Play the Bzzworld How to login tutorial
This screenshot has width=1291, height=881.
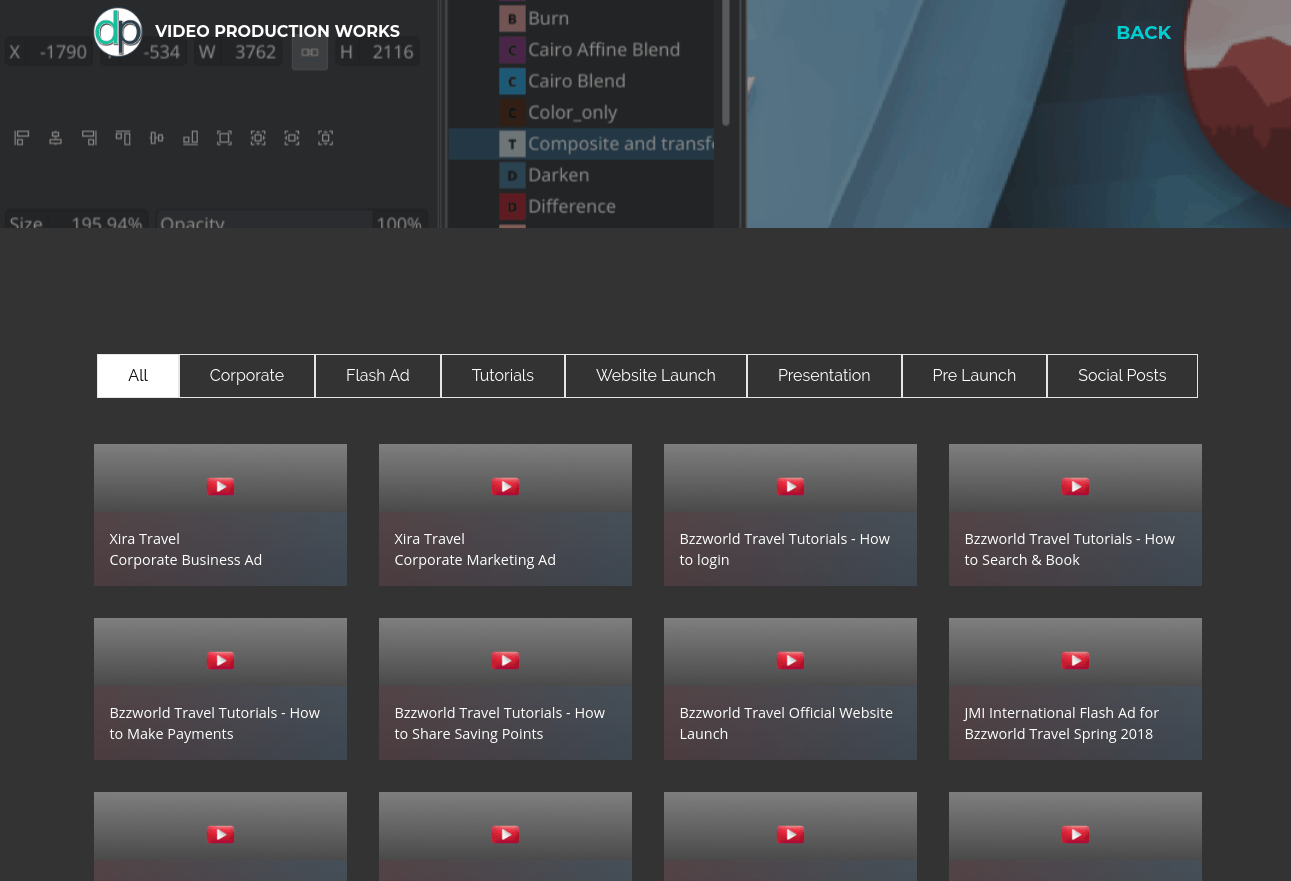790,487
